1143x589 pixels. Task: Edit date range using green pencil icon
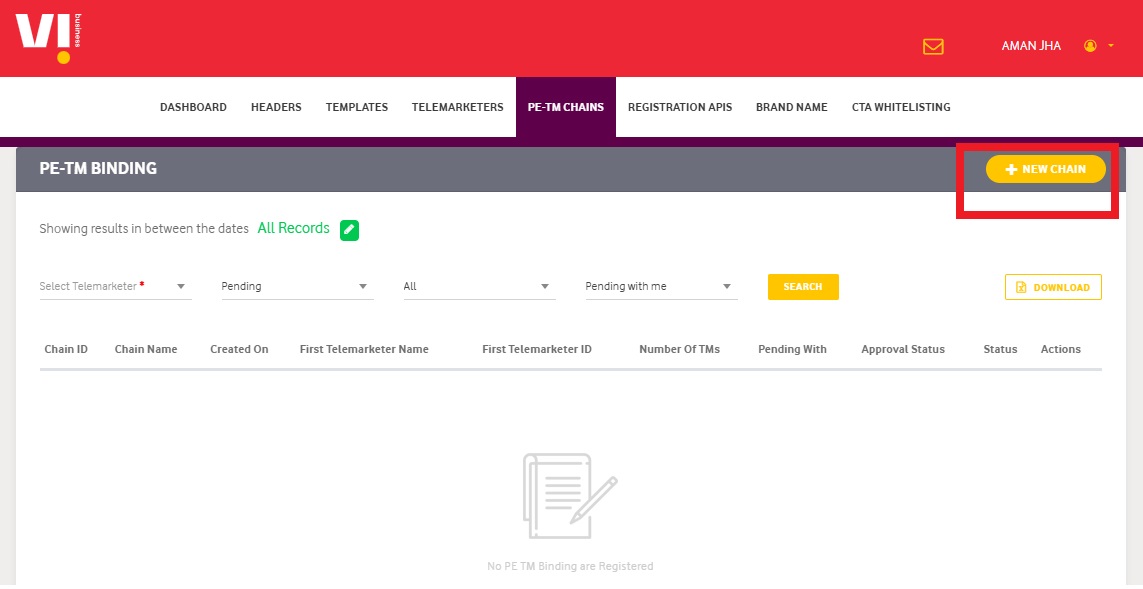click(348, 229)
